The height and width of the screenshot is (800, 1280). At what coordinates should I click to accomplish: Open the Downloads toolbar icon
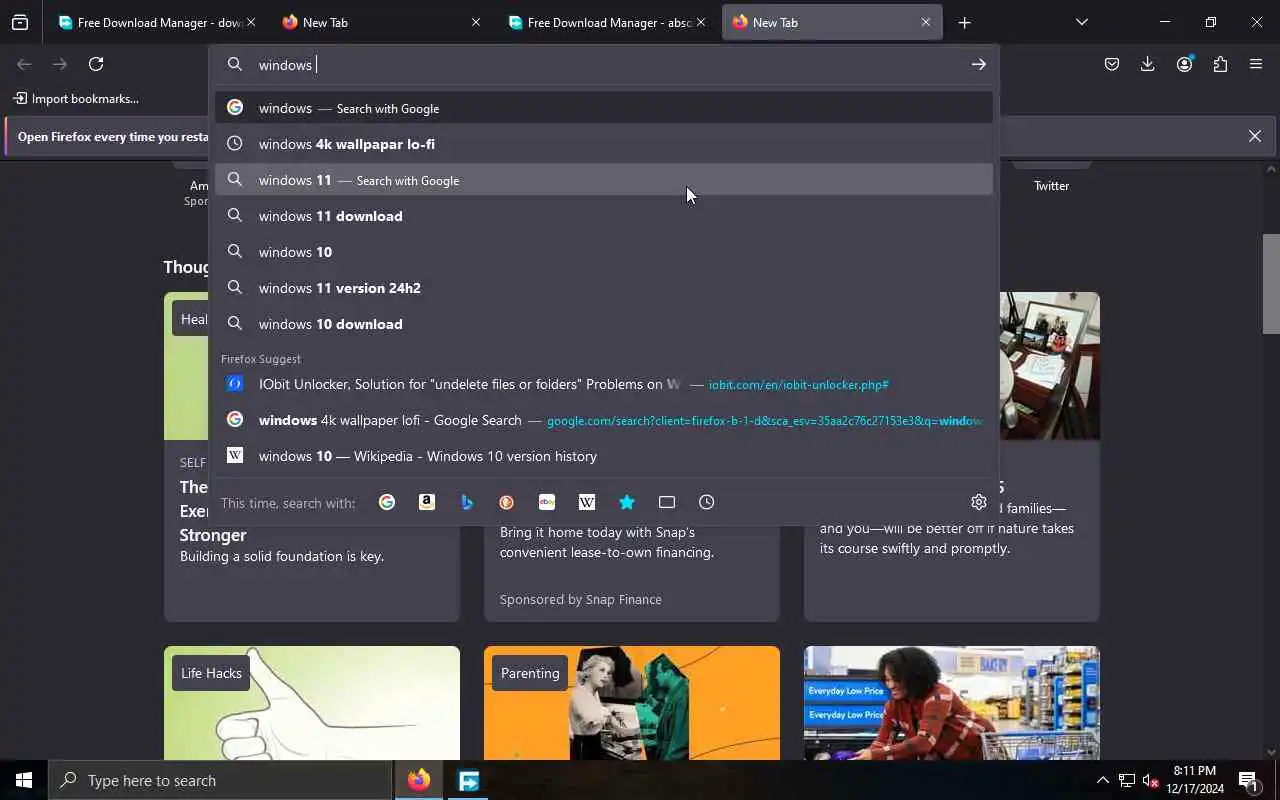[x=1148, y=64]
